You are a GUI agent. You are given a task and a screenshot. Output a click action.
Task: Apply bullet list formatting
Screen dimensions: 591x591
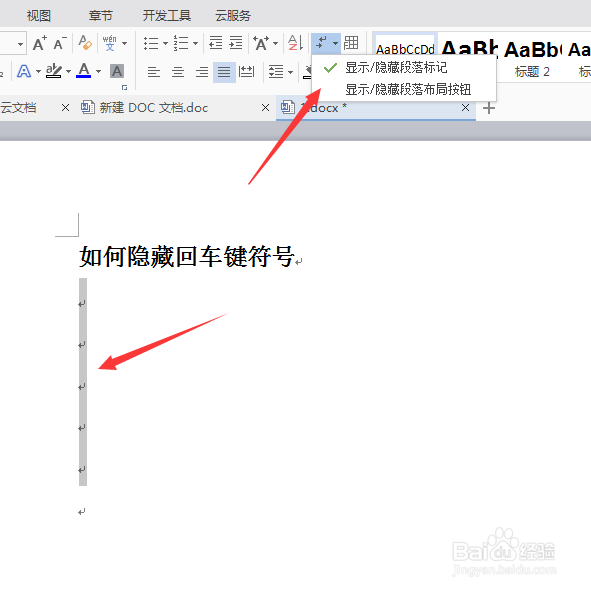tap(151, 43)
